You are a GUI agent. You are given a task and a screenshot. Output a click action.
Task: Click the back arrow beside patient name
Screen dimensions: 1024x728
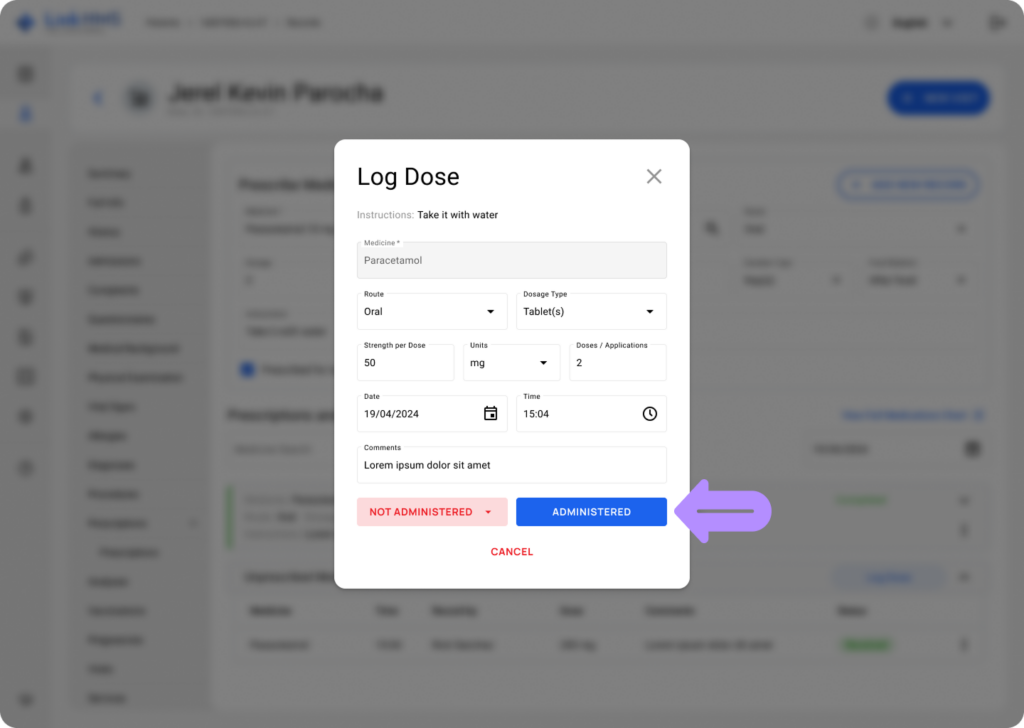[98, 98]
